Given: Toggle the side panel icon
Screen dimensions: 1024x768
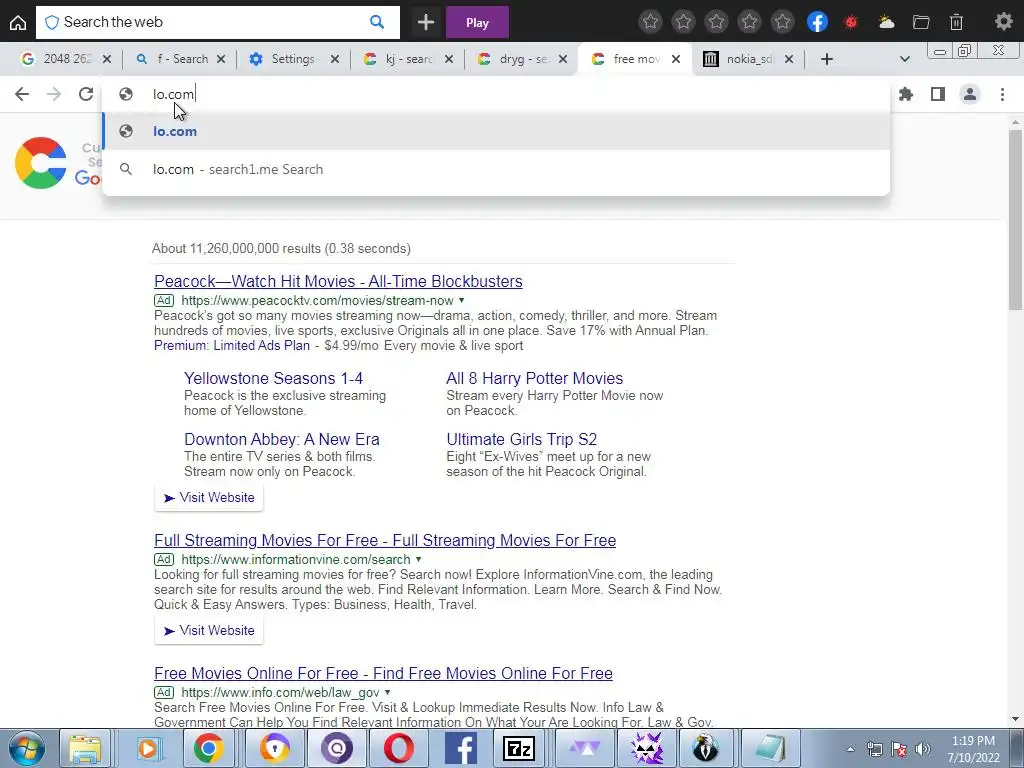Looking at the screenshot, I should click(938, 94).
